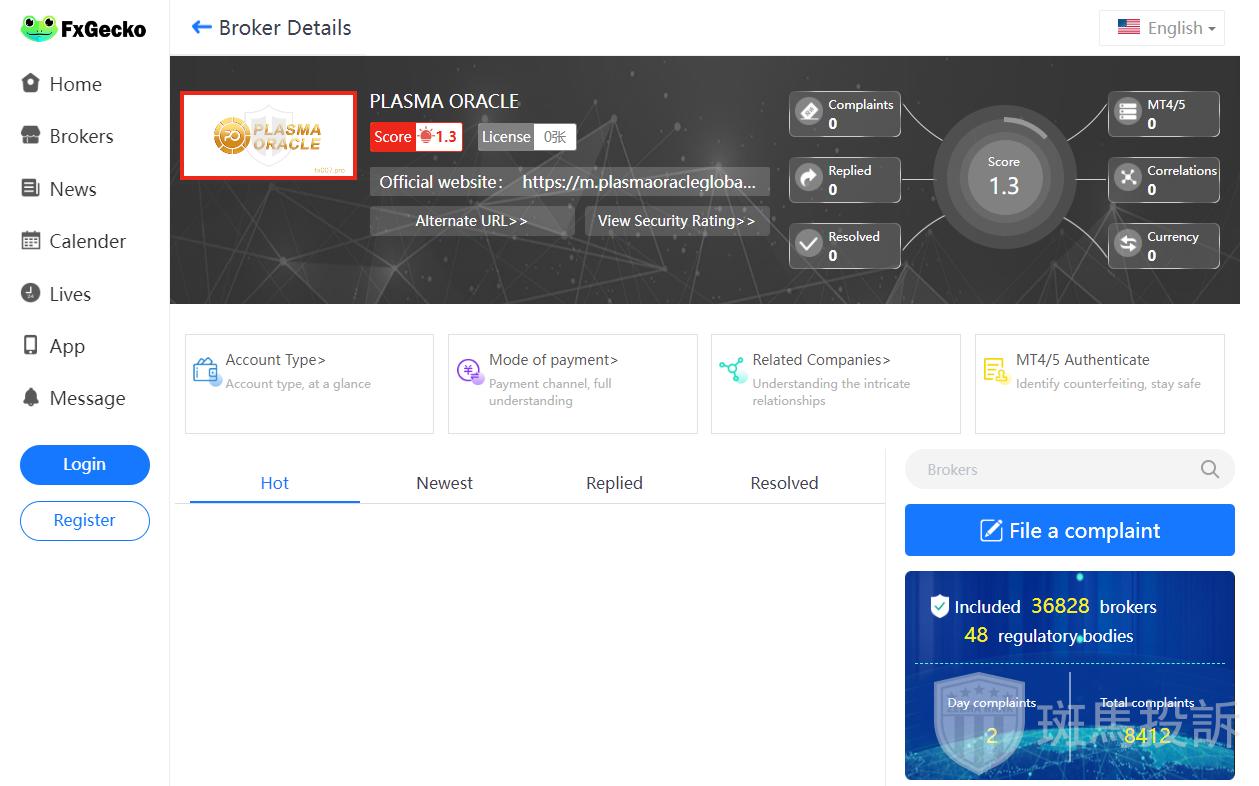Screen dimensions: 1259x786
Task: Click the blue Login button
Action: tap(85, 464)
